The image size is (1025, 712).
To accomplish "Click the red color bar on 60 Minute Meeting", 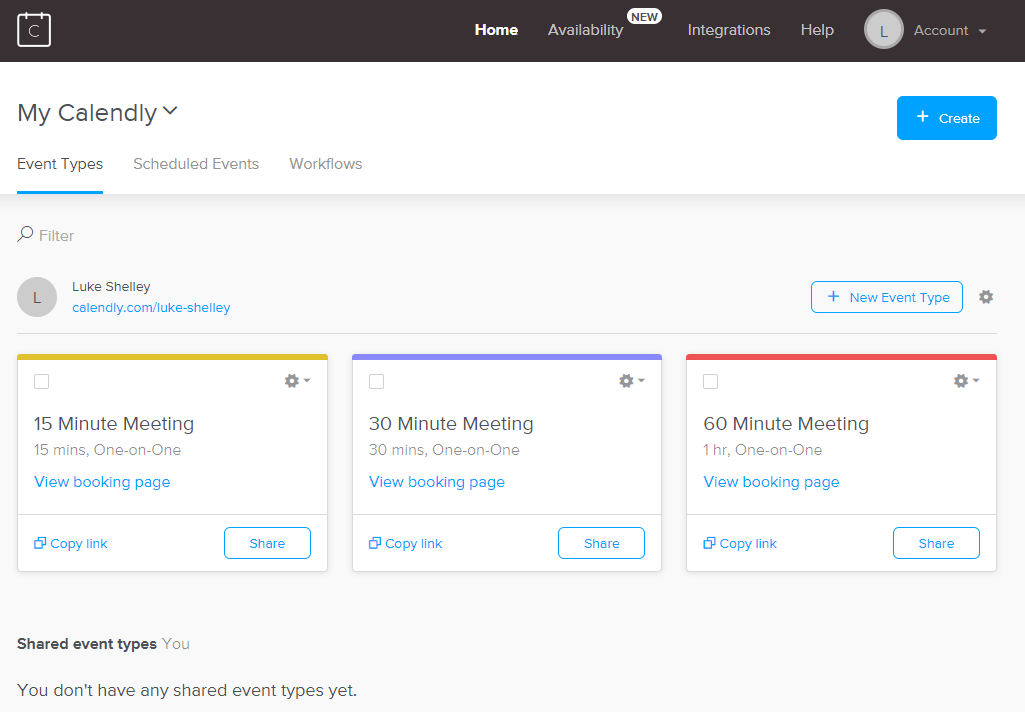I will coord(841,356).
